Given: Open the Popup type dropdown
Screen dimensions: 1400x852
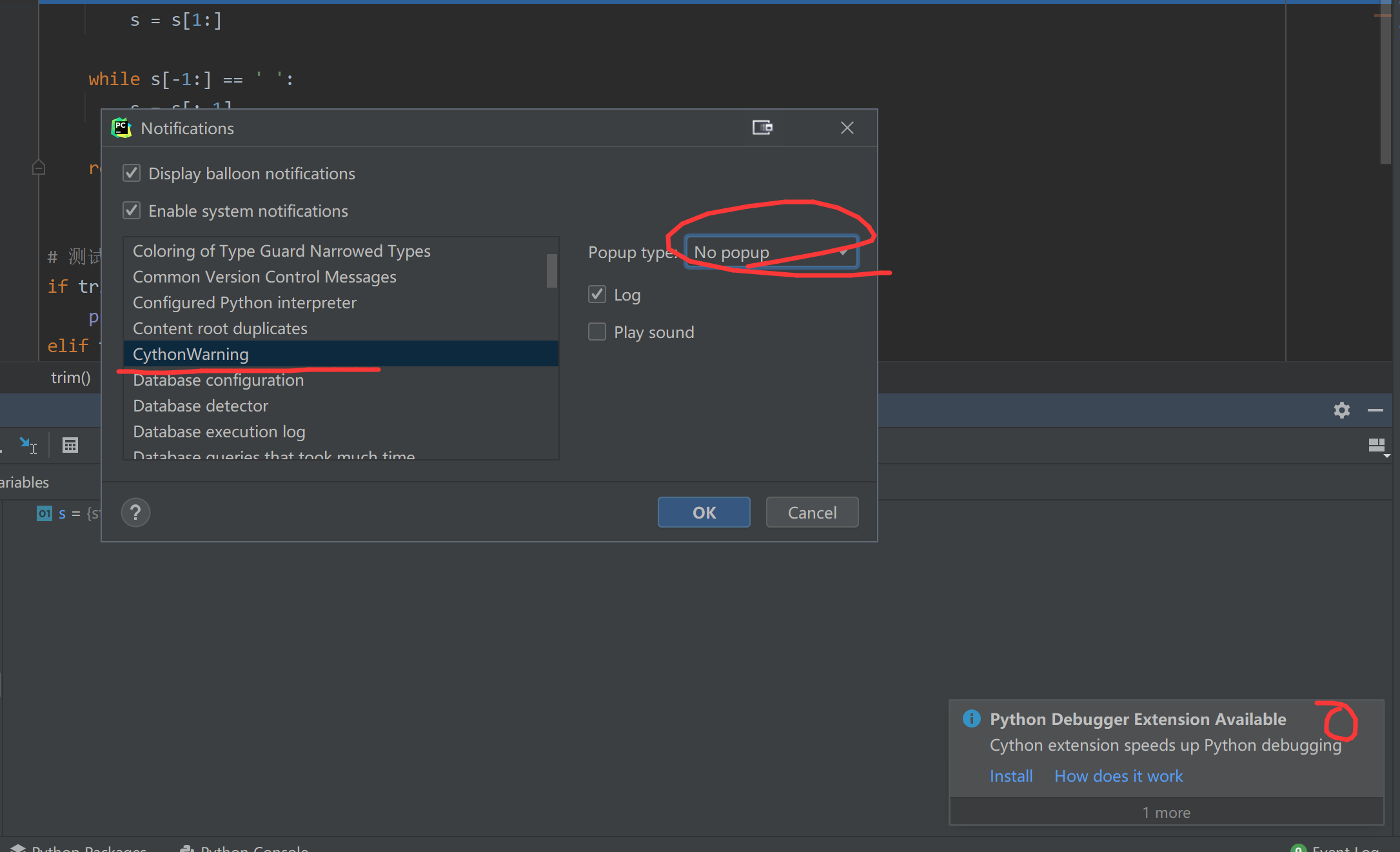Looking at the screenshot, I should [771, 252].
